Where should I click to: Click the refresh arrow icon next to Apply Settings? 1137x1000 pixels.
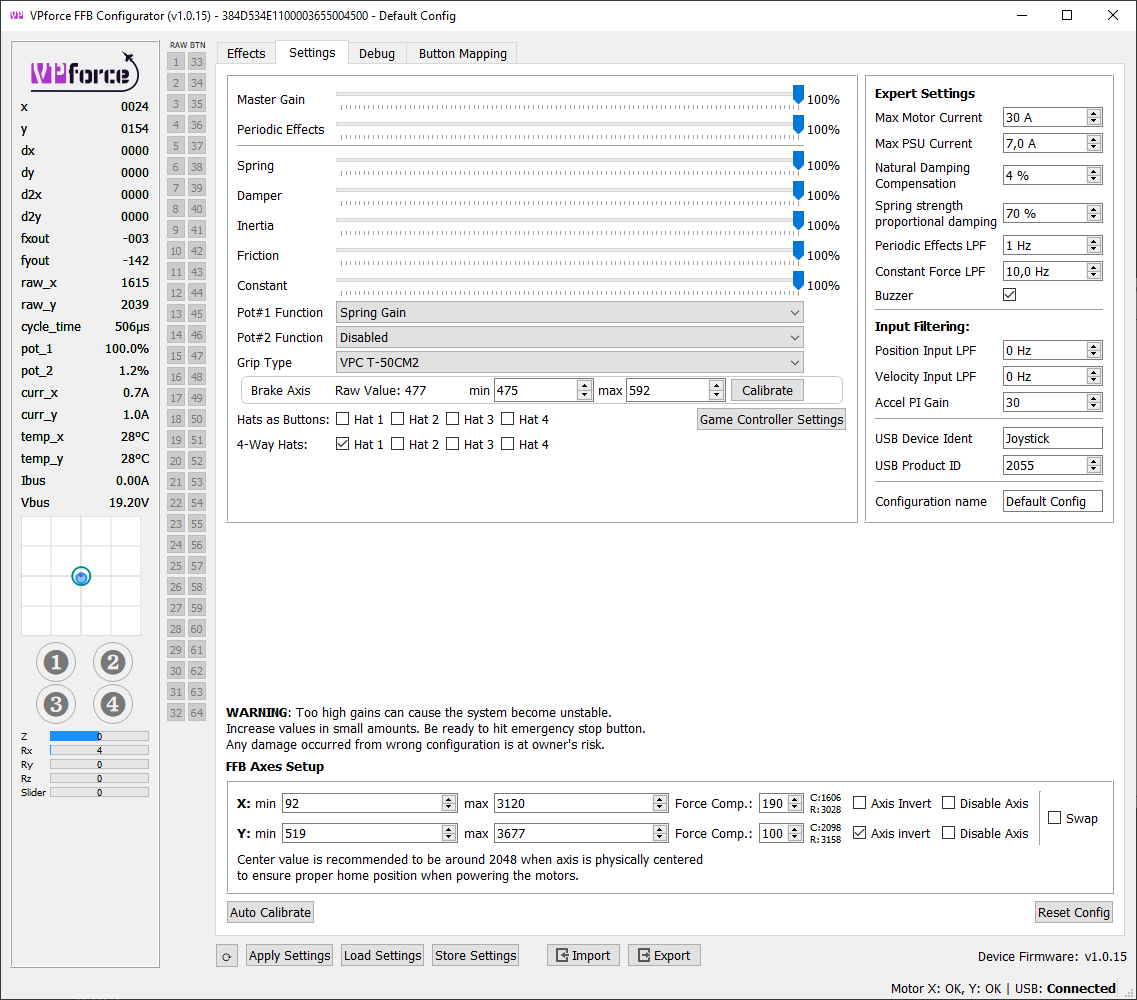(x=227, y=955)
